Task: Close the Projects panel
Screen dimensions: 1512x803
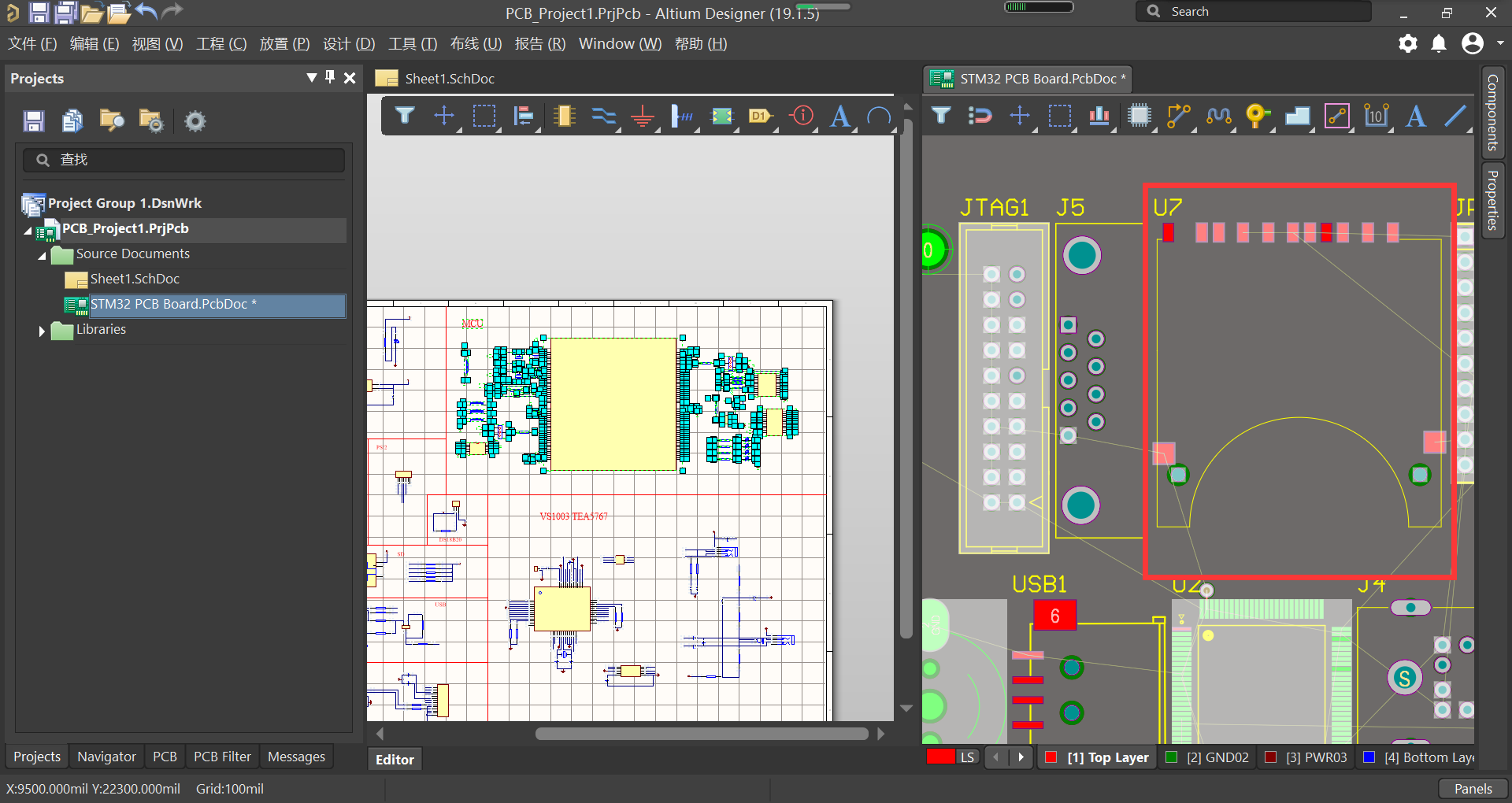Action: pos(350,77)
